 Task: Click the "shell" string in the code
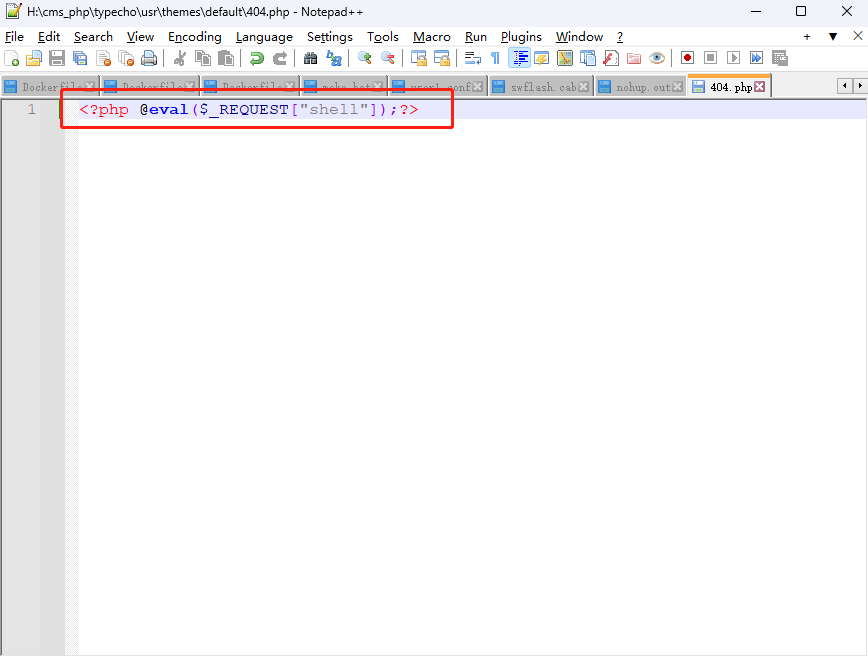(x=334, y=110)
